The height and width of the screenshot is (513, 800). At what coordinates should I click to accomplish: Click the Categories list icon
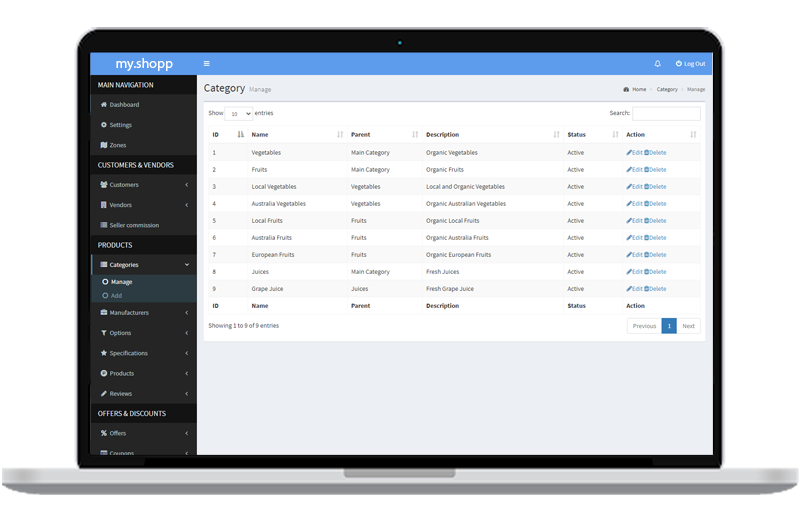(104, 265)
